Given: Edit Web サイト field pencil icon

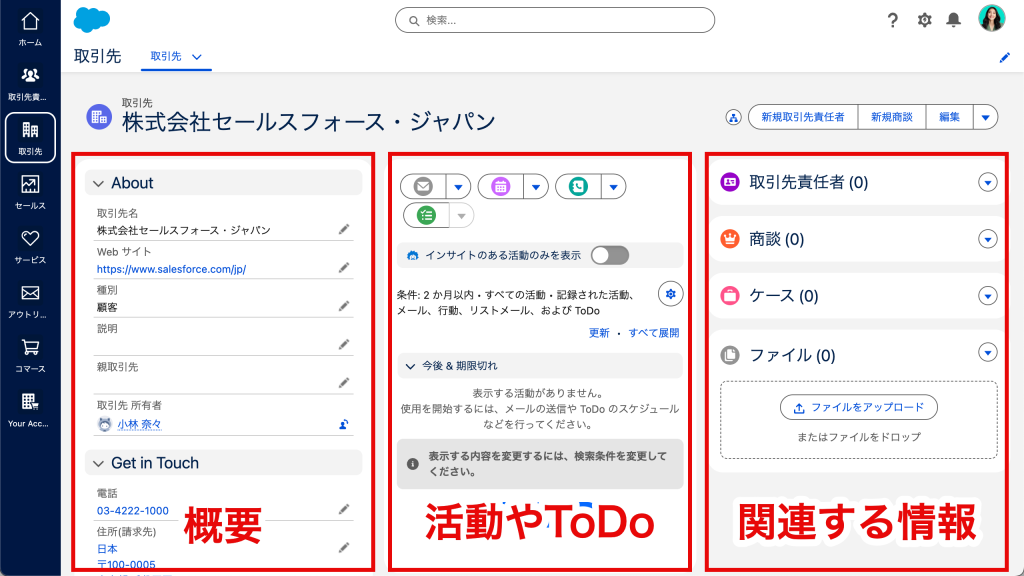Looking at the screenshot, I should pos(344,268).
